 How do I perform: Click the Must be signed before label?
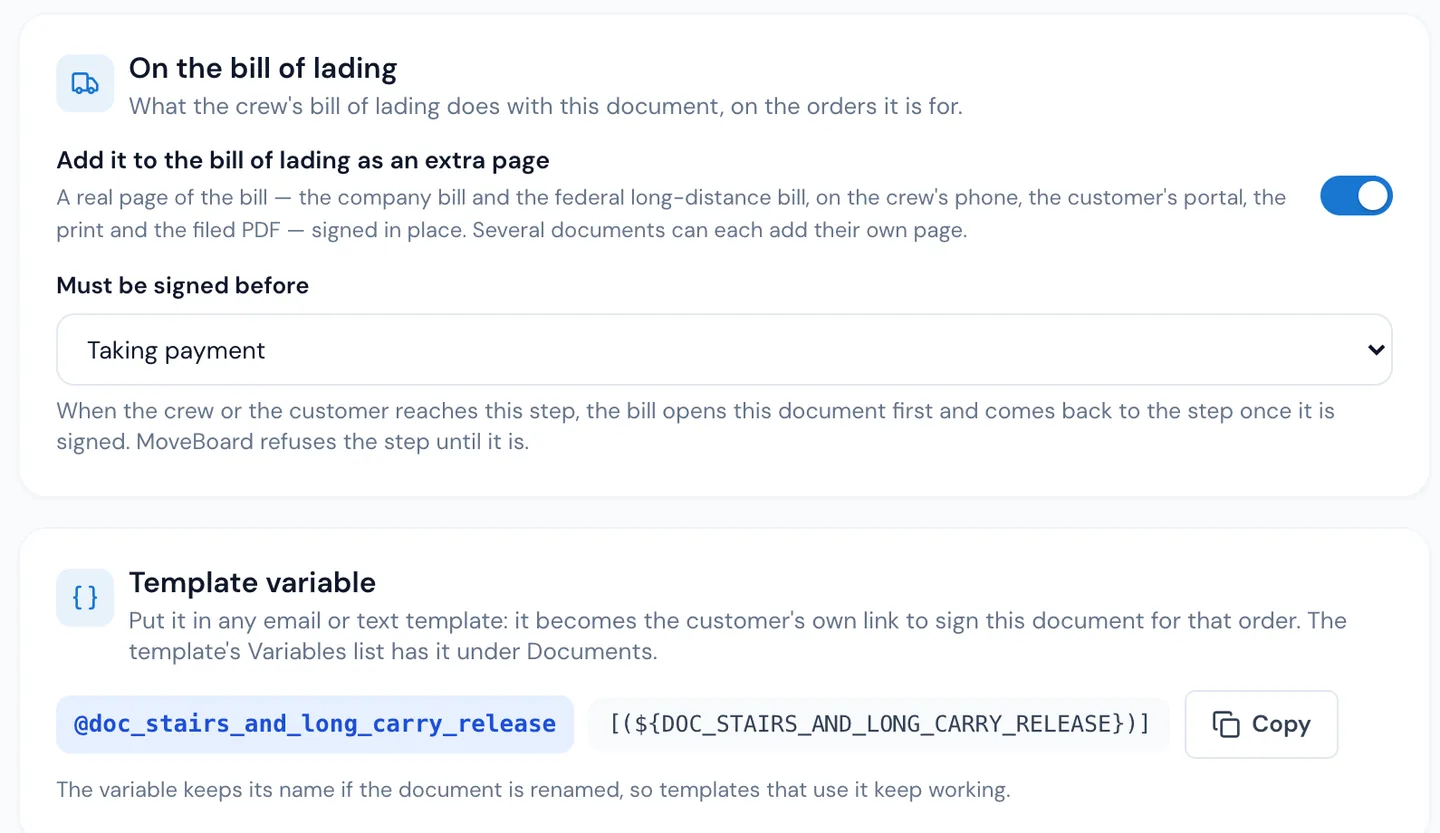[x=183, y=285]
